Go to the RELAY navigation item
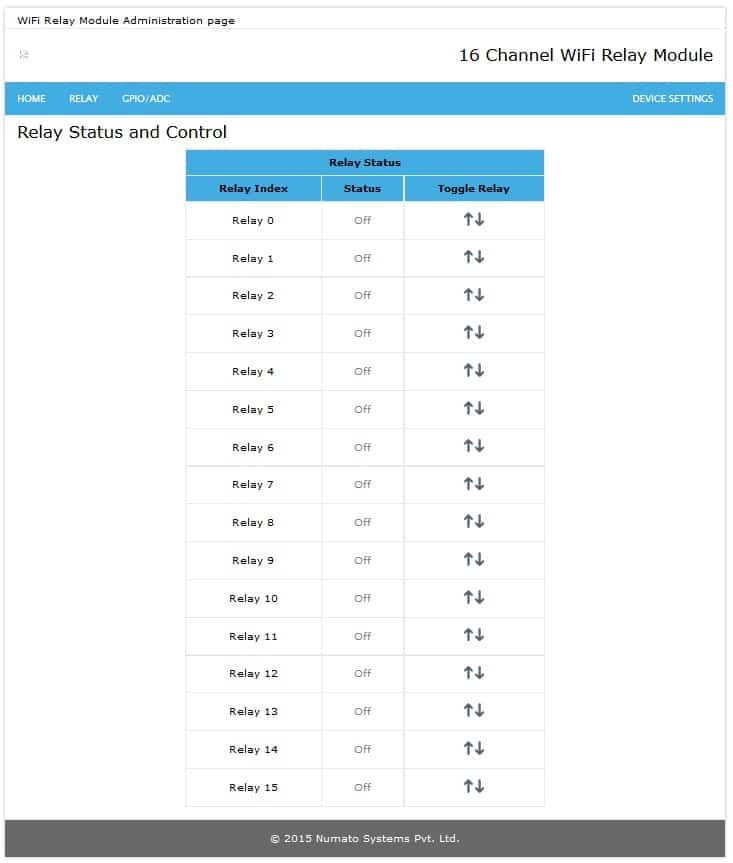733x863 pixels. pos(84,99)
